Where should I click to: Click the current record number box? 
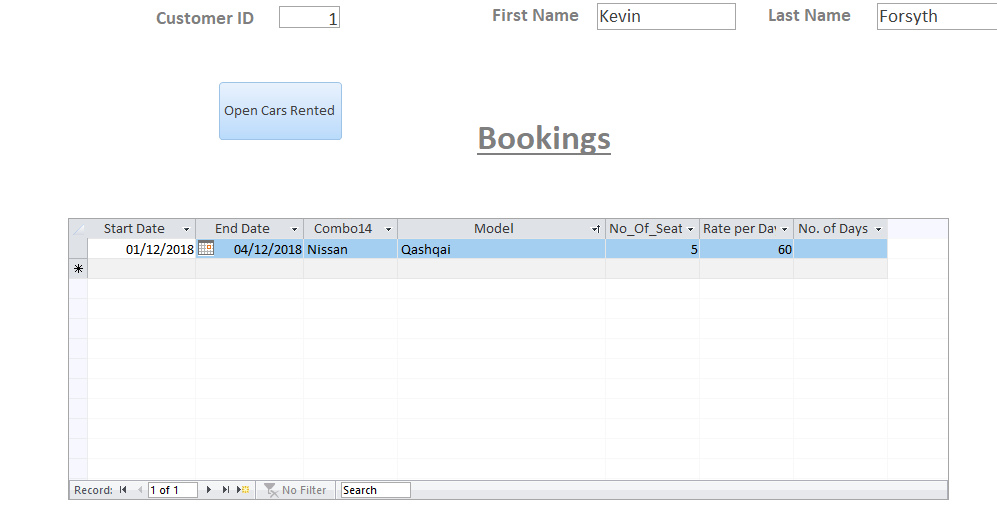tap(172, 490)
